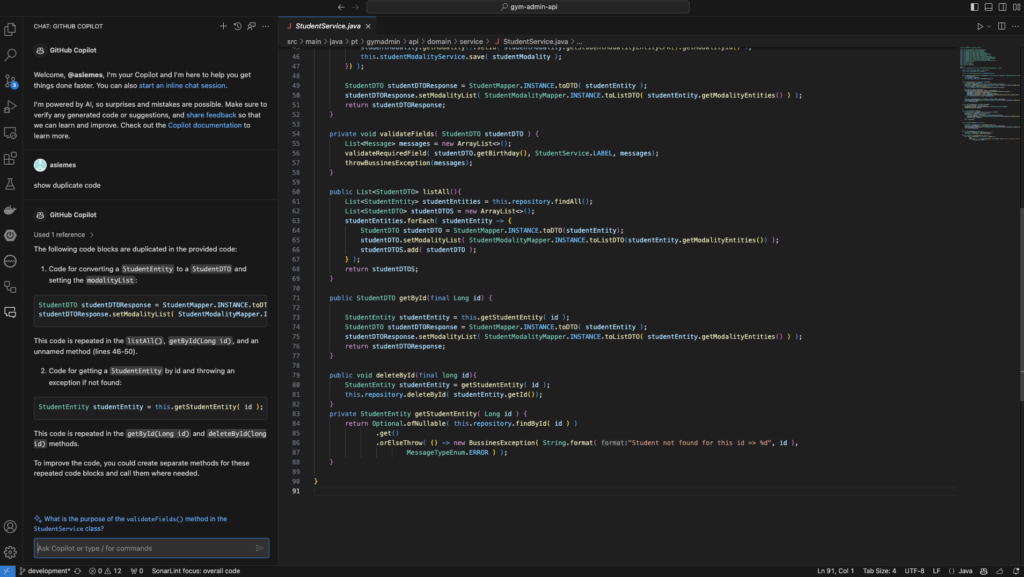Open SonarLint focus: overall code status item
The width and height of the screenshot is (1024, 577).
[196, 571]
